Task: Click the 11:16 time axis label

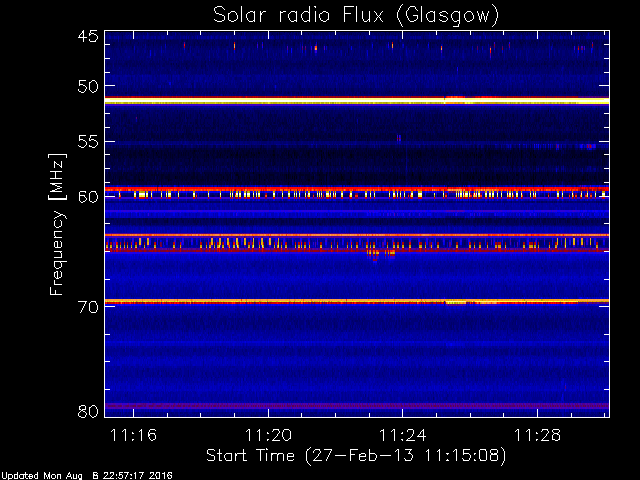Action: click(x=133, y=435)
